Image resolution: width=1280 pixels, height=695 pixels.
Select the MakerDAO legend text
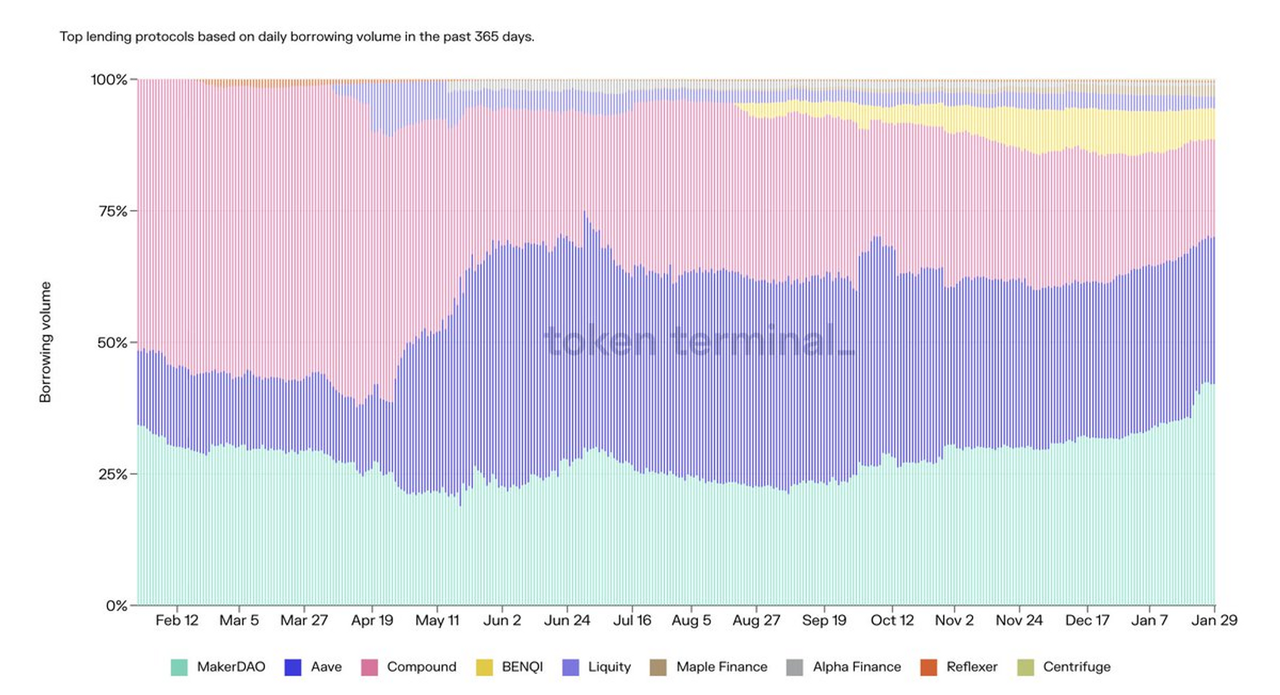231,667
